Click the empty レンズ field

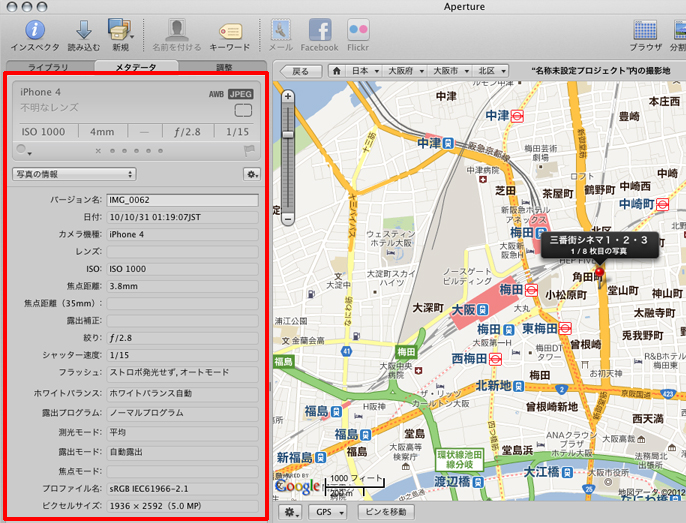tap(182, 252)
